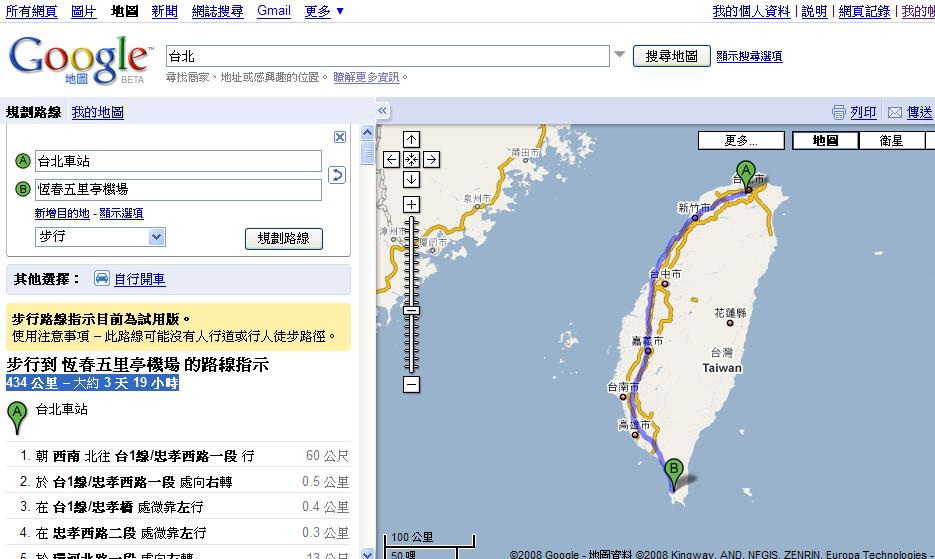Swap start and destination locations

point(337,175)
